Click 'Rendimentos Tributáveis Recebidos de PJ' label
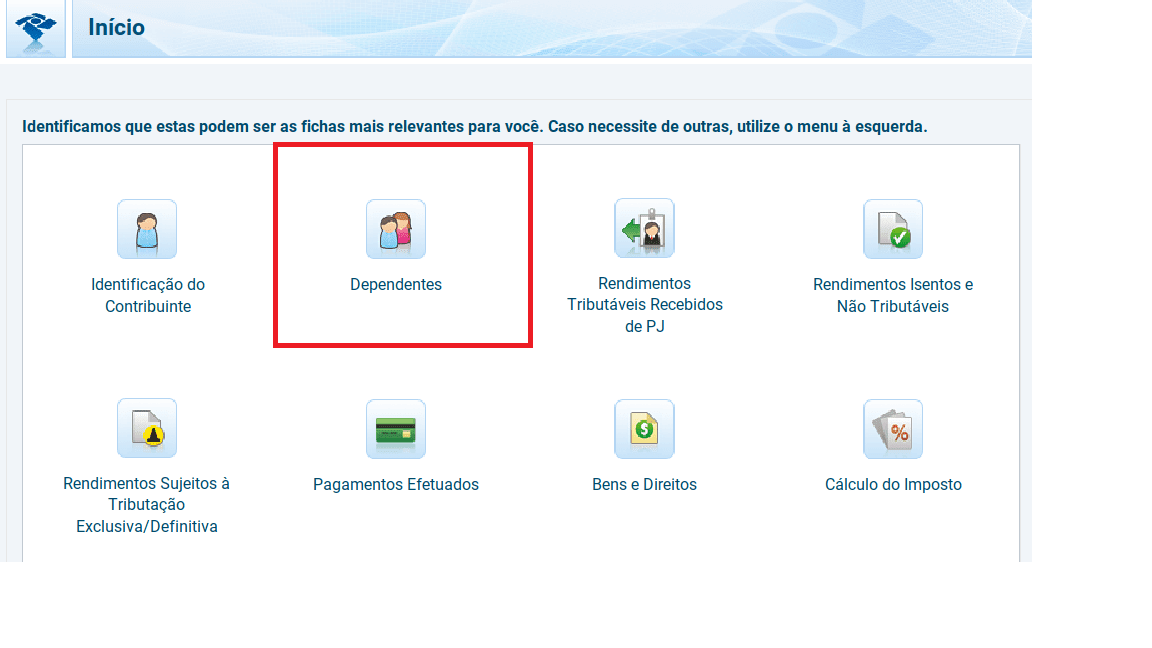The width and height of the screenshot is (1152, 648). [x=644, y=305]
